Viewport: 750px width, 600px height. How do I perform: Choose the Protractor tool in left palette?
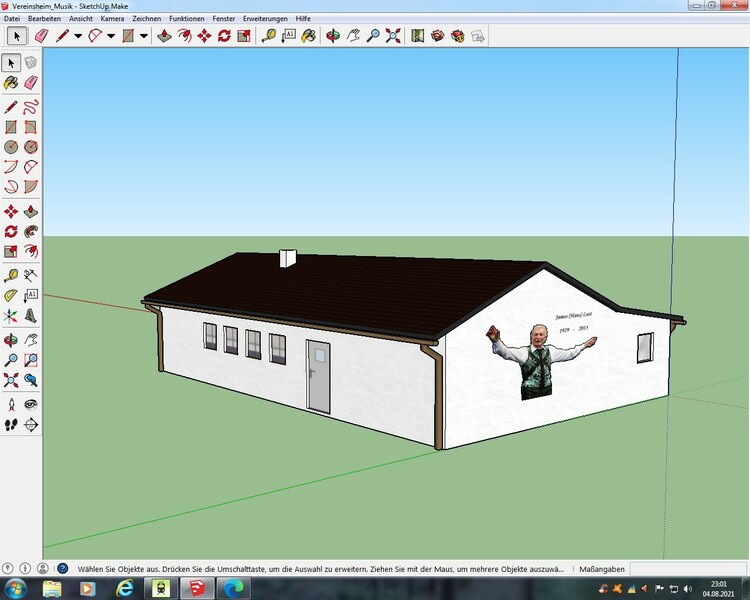(x=11, y=295)
